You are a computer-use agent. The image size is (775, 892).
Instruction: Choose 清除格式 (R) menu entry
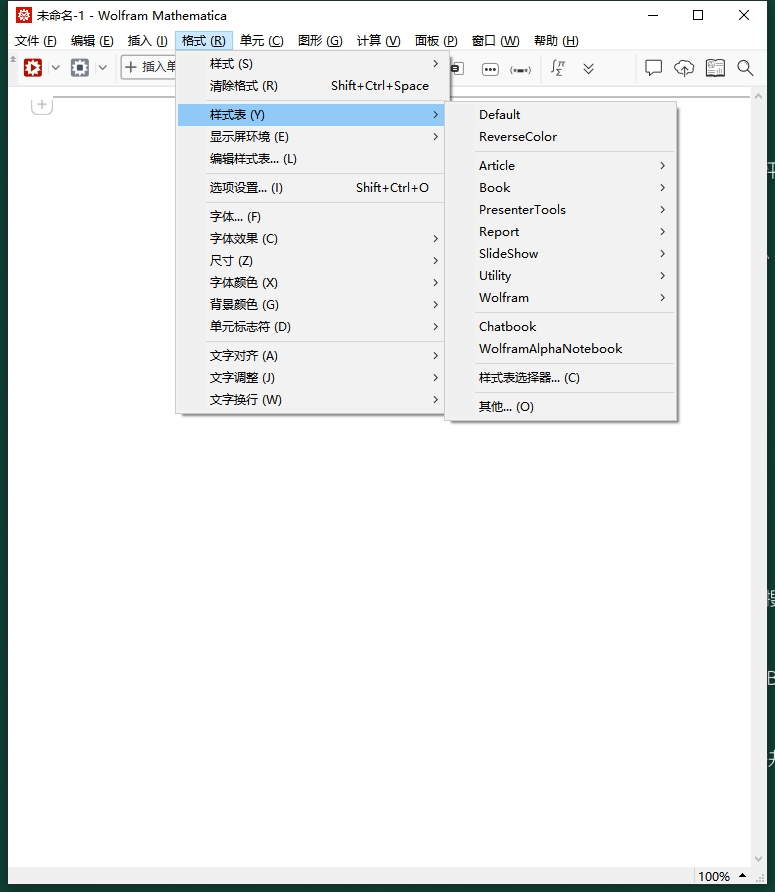311,86
